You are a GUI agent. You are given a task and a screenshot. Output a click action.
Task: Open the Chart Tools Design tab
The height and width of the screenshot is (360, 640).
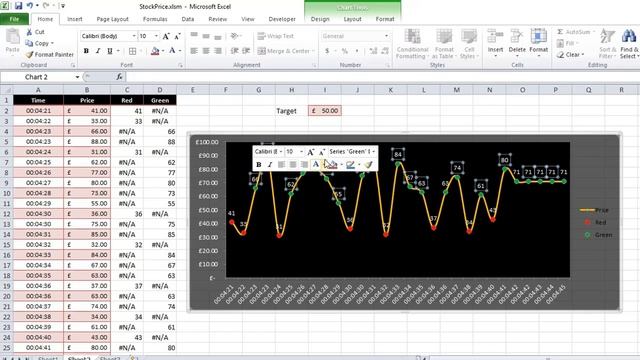[320, 19]
